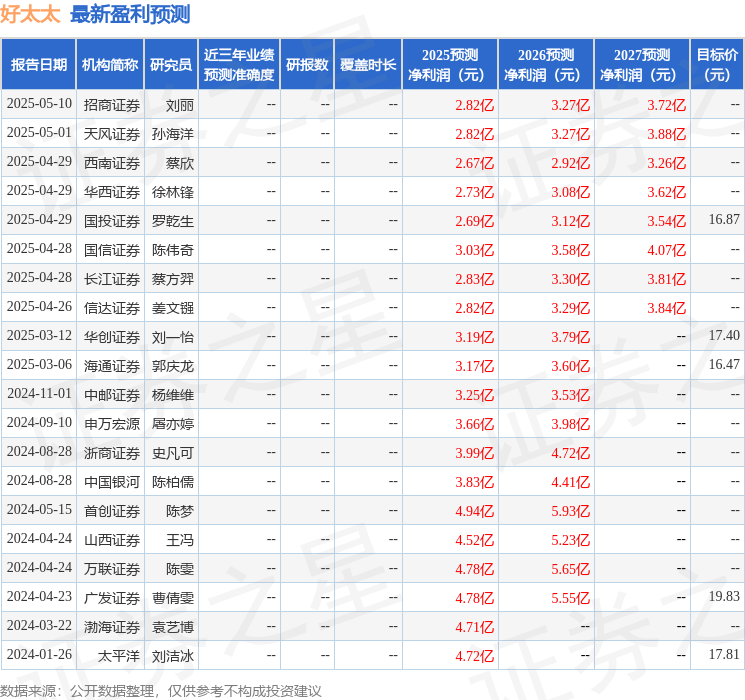Click researcher name 刘一怡
Viewport: 745px width, 700px height.
click(173, 337)
